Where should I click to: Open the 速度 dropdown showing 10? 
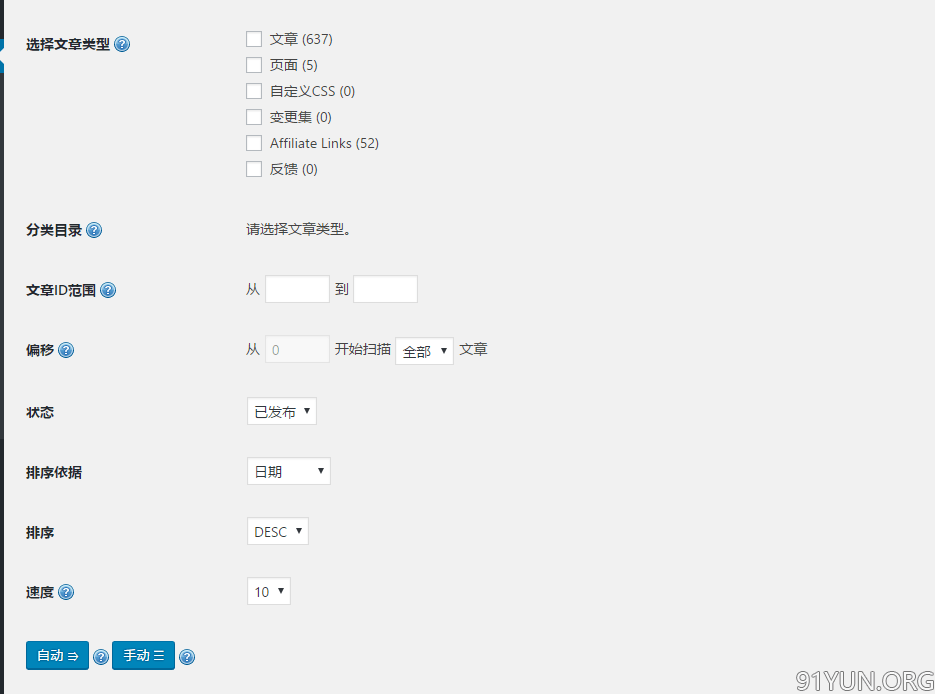(268, 592)
